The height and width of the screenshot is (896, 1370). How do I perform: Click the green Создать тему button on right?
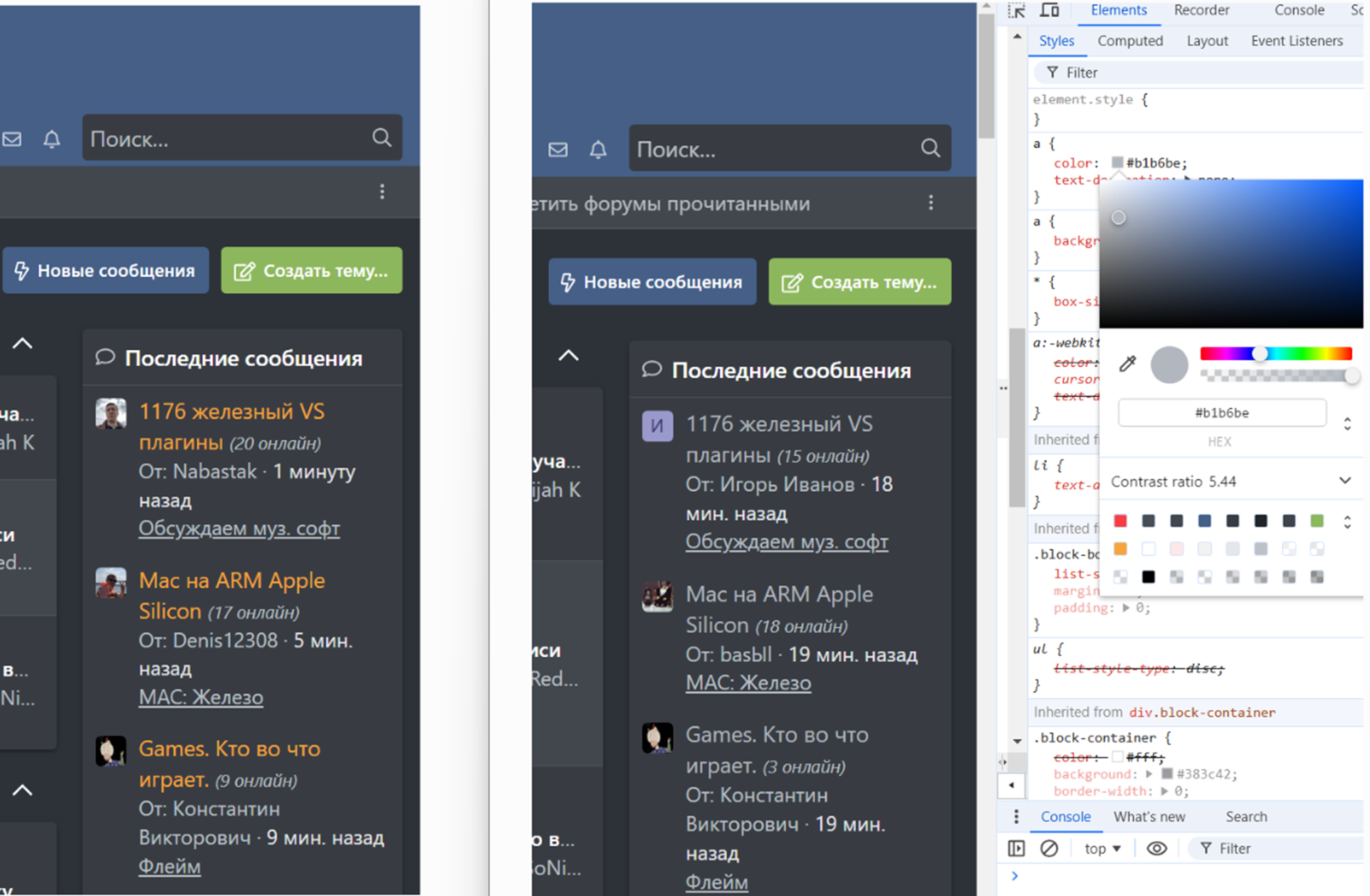(859, 282)
